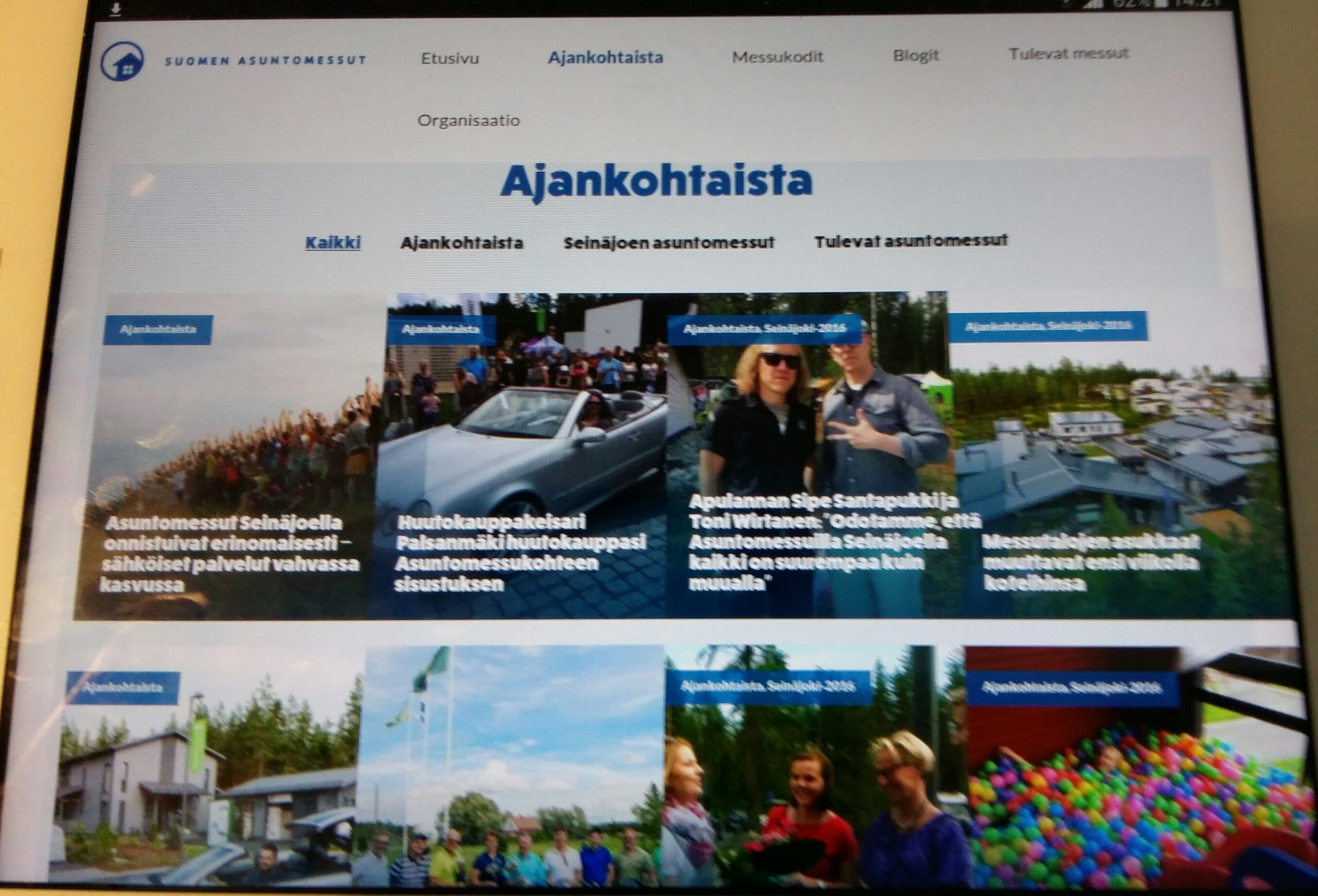The width and height of the screenshot is (1318, 896).
Task: Go to the Messukodit page
Action: tap(777, 57)
